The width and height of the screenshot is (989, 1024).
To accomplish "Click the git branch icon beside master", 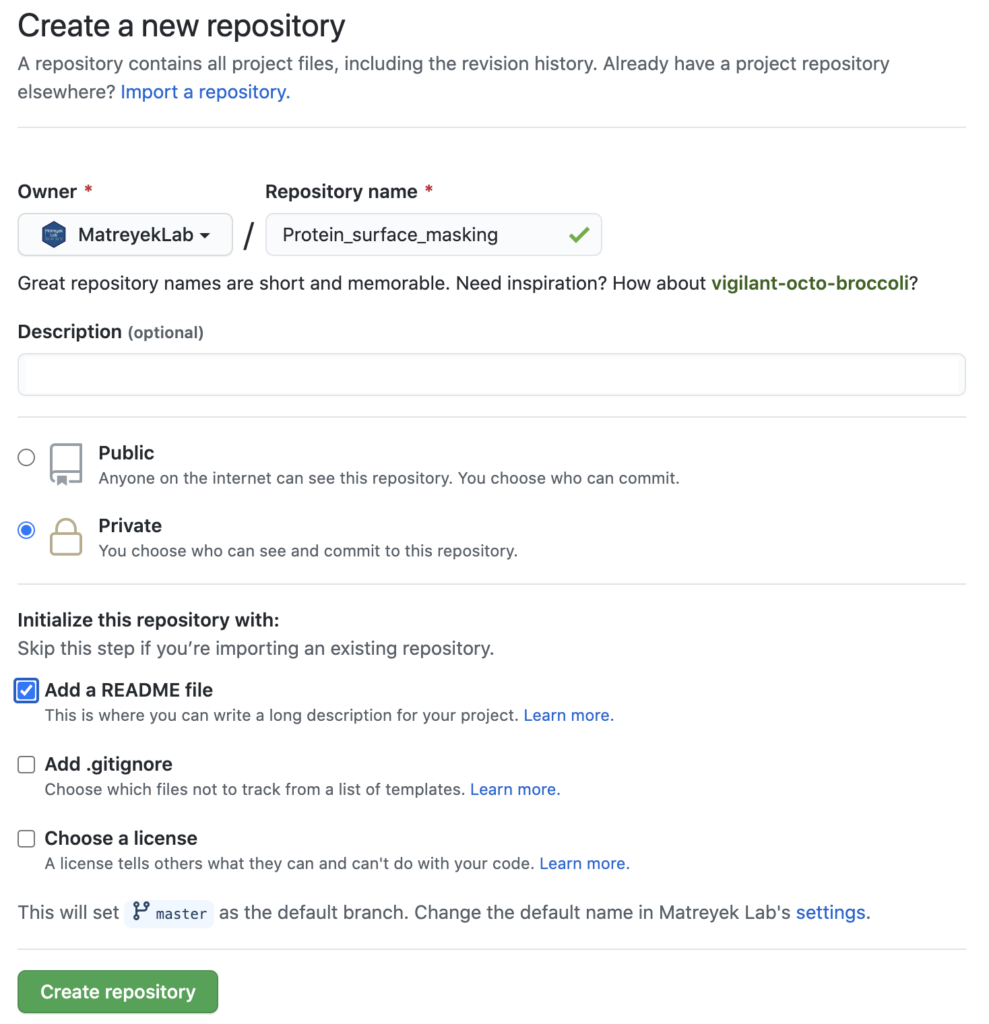I will tap(140, 911).
